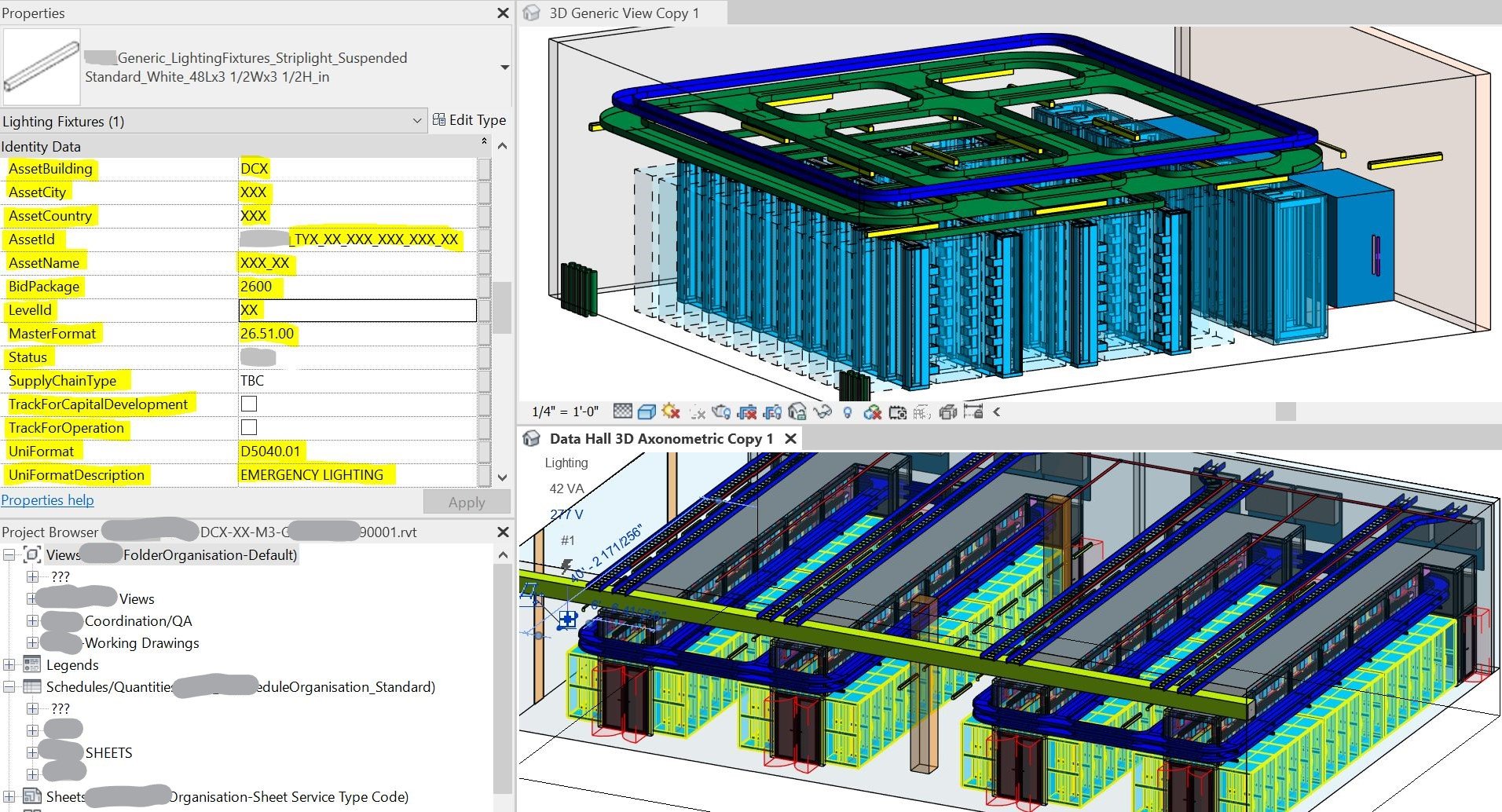Click associate parameter button beside UniFormat

[485, 452]
